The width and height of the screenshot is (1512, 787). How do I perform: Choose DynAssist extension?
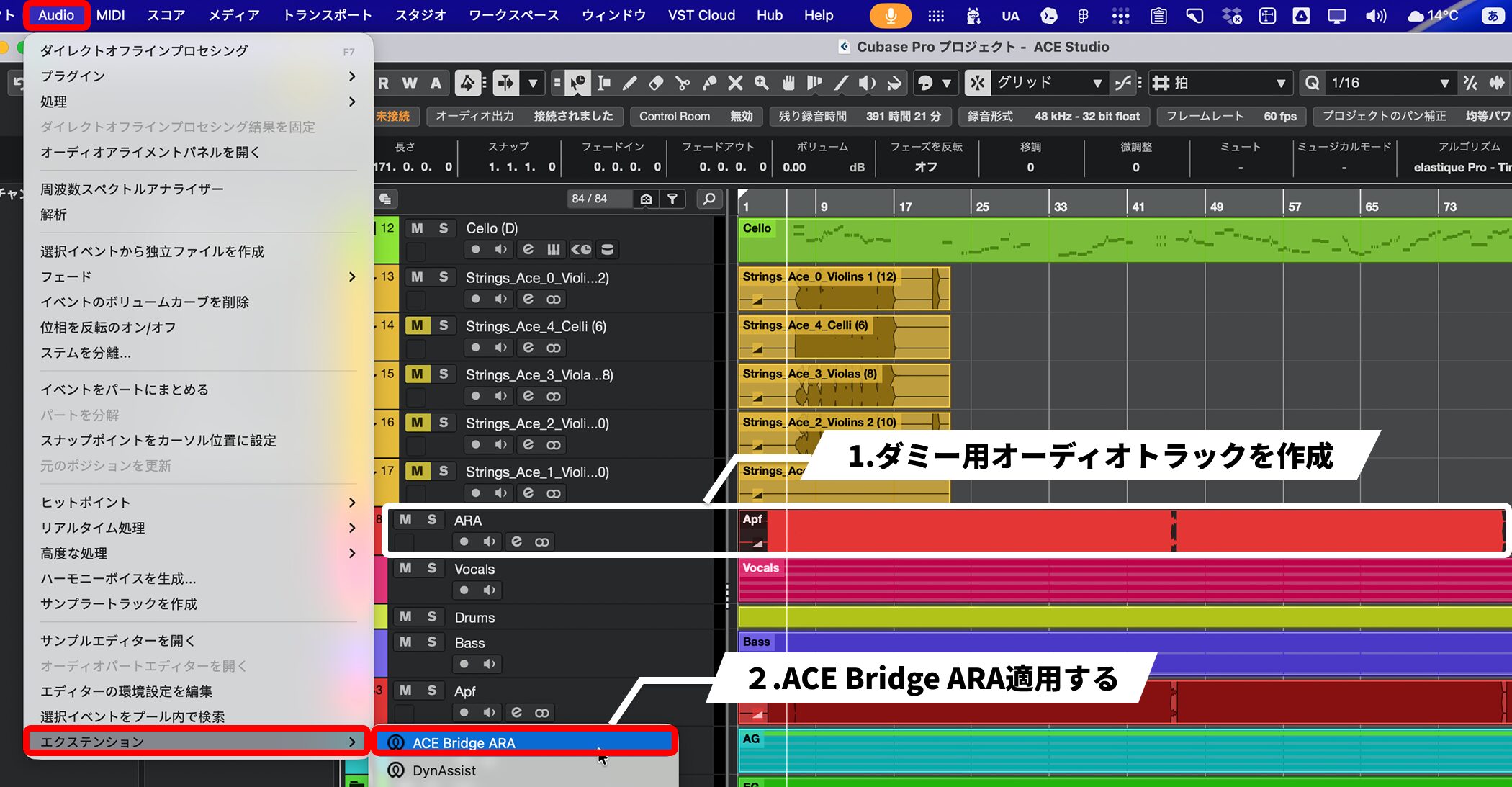[x=524, y=770]
